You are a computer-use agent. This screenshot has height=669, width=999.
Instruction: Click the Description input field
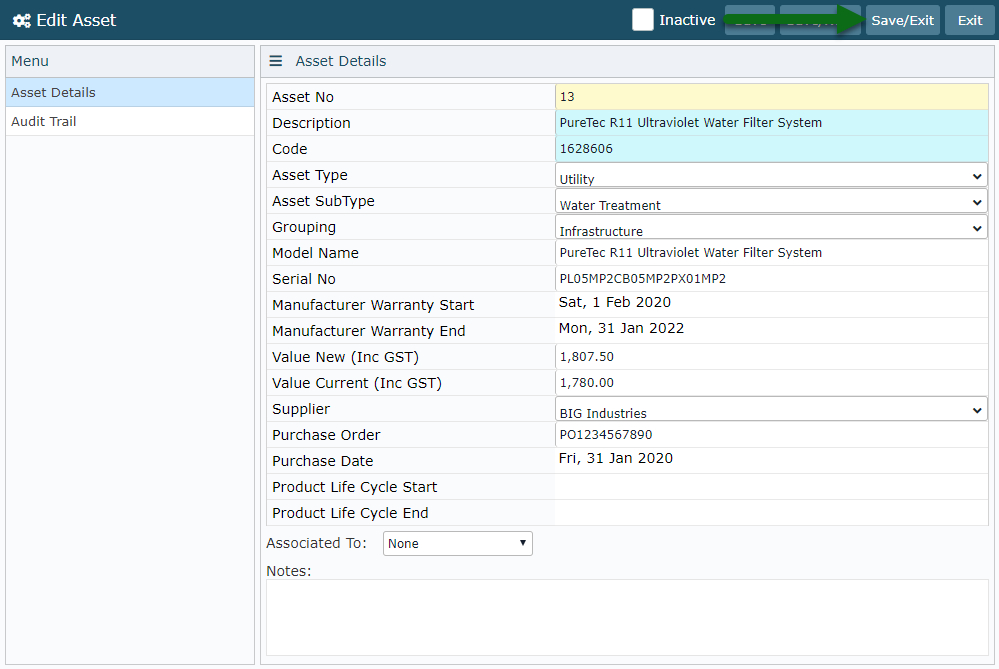pos(772,123)
